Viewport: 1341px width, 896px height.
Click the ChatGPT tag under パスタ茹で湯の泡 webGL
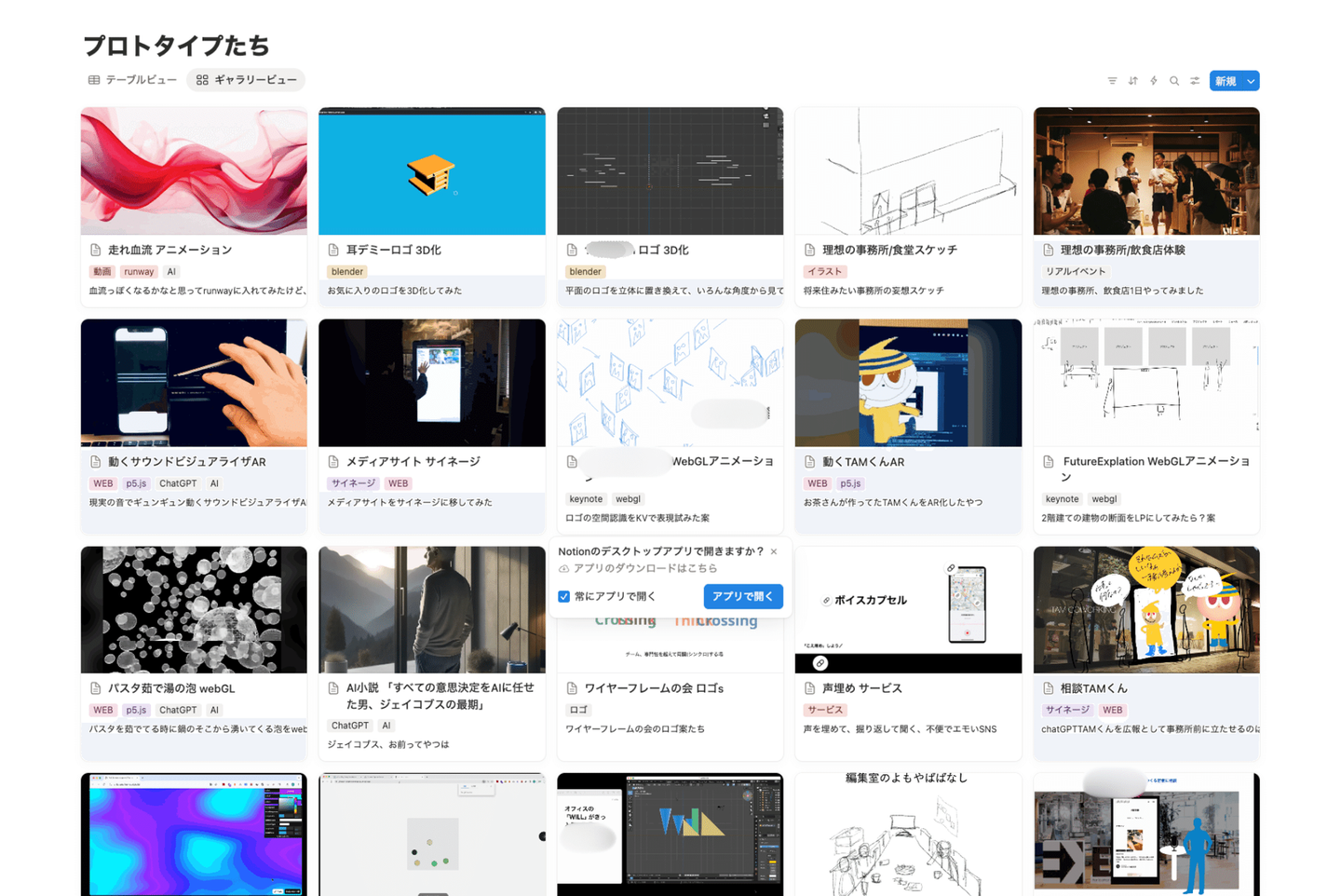tap(178, 710)
